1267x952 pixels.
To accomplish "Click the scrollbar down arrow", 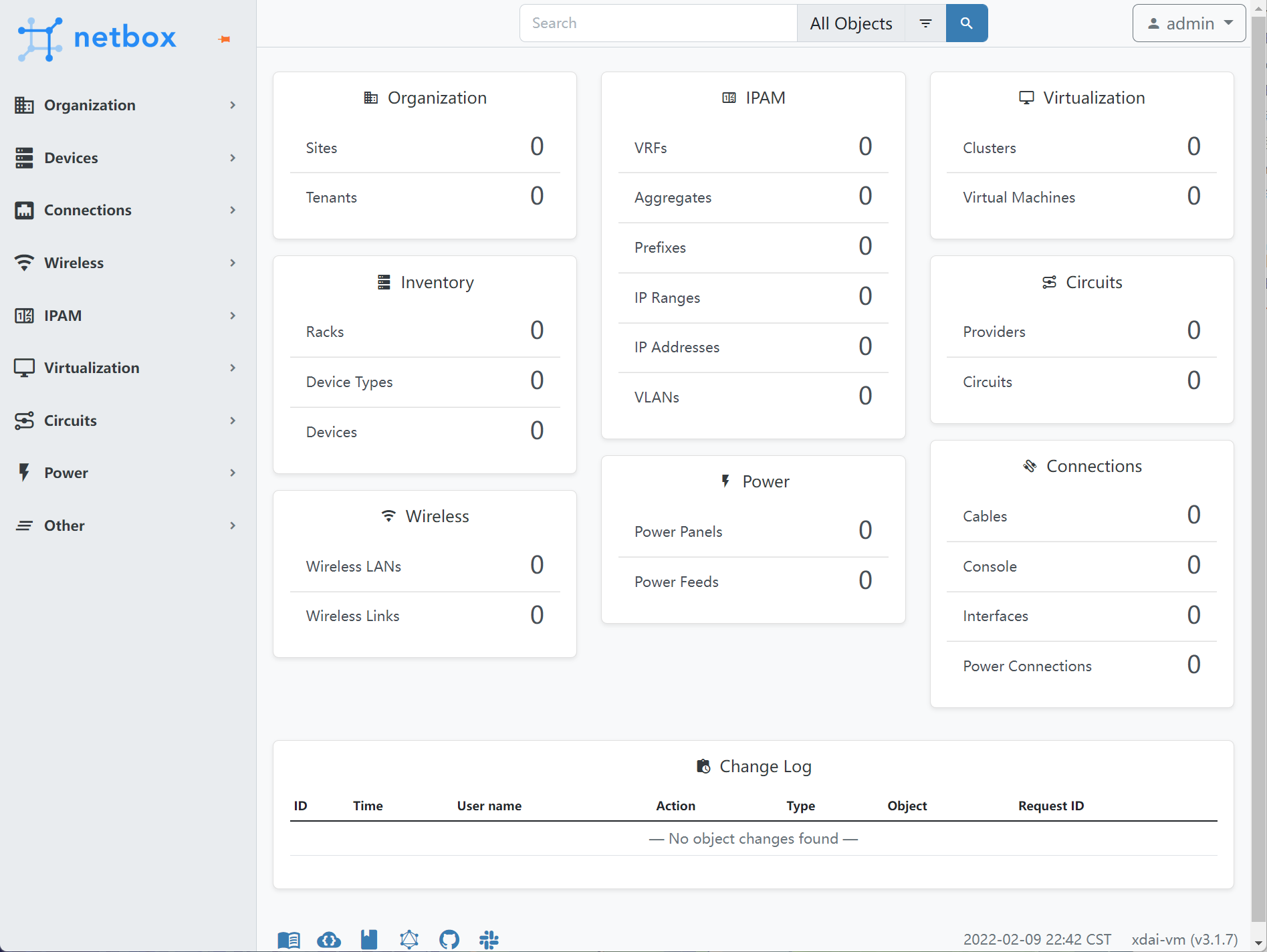I will click(1258, 943).
